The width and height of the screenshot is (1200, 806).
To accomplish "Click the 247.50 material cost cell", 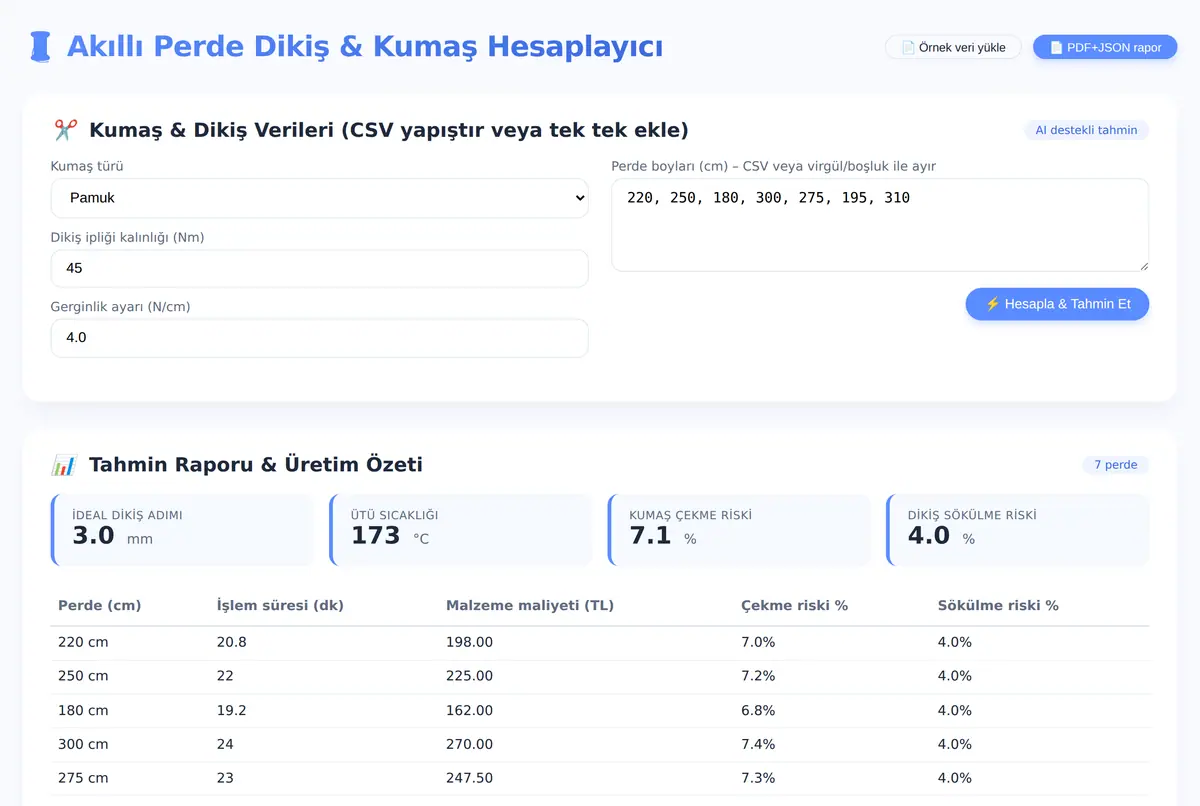I will (469, 778).
